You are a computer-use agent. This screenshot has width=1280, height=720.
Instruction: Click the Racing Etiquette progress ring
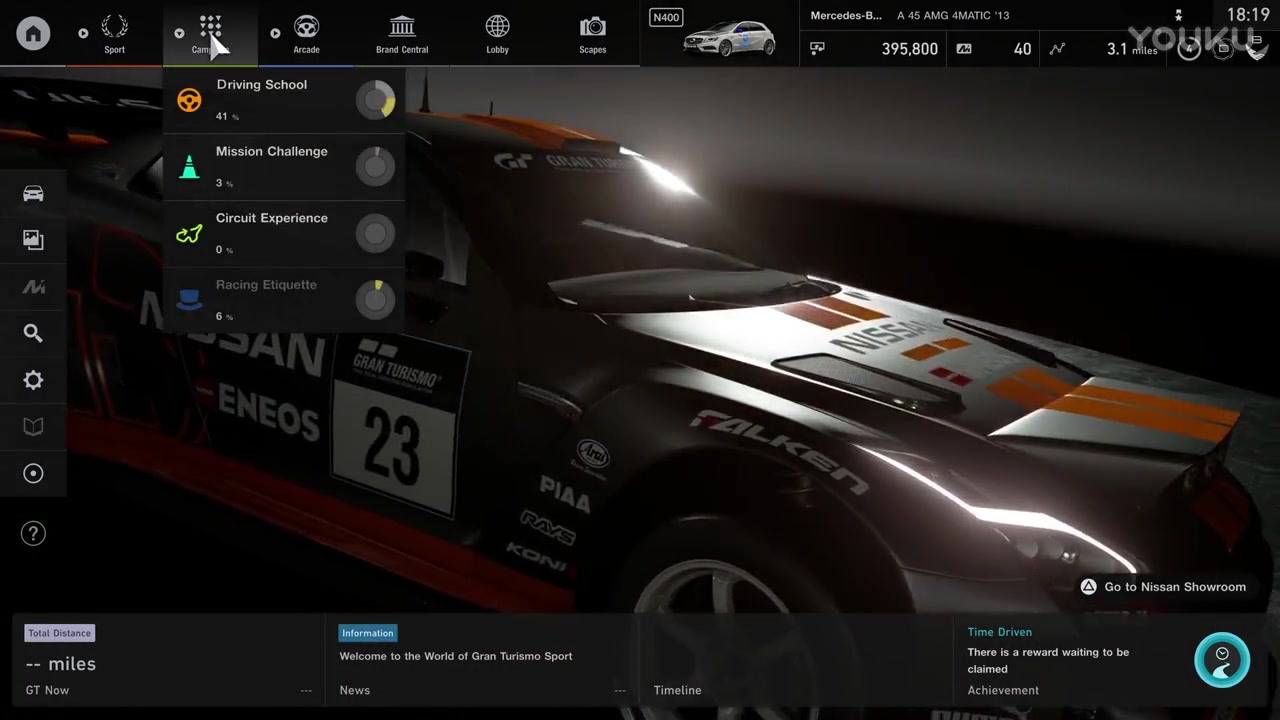pos(376,299)
